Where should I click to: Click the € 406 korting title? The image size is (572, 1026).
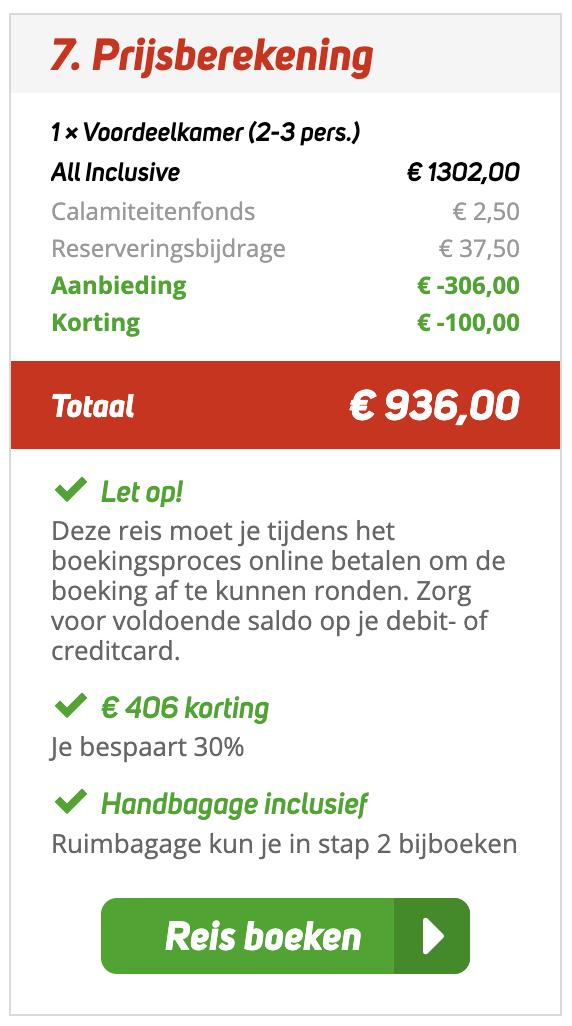(185, 708)
